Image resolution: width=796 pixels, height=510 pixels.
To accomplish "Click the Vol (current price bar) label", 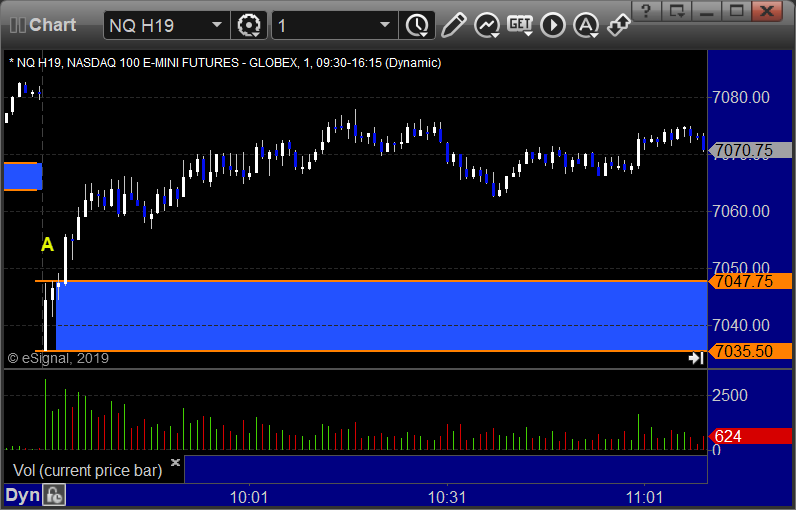I will pos(87,470).
